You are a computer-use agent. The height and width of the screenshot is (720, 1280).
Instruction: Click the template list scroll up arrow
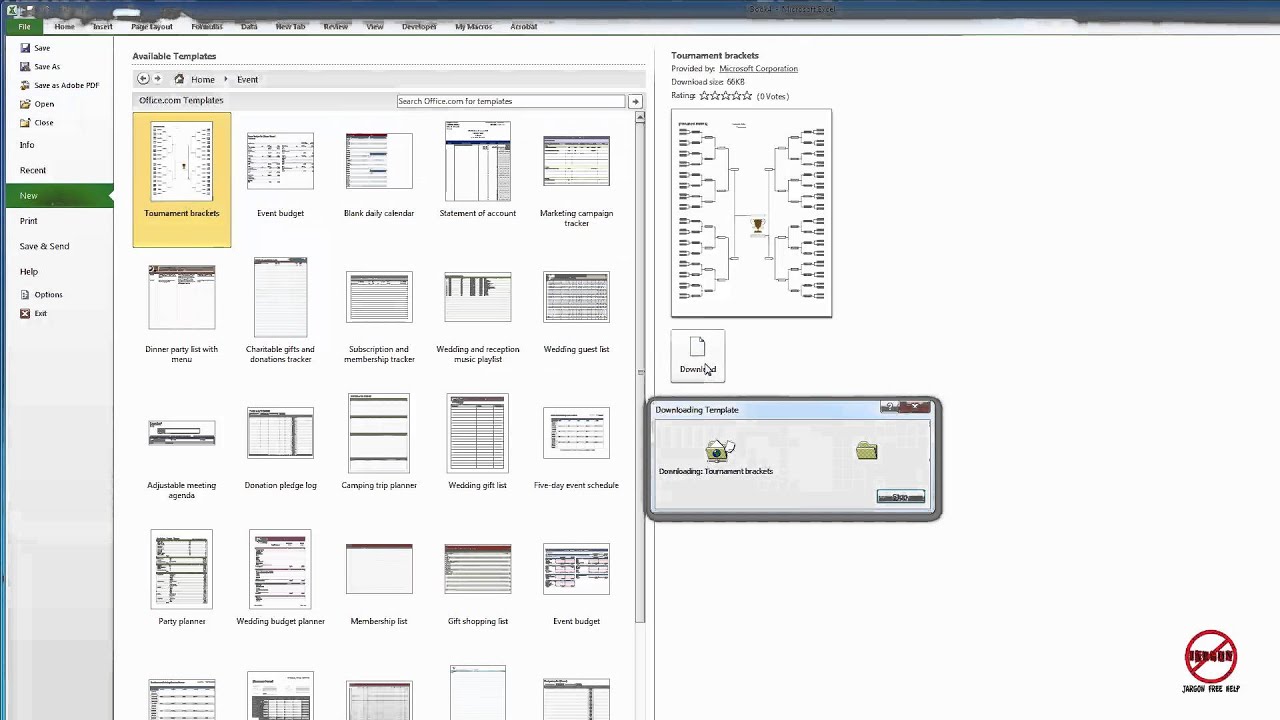(x=641, y=118)
